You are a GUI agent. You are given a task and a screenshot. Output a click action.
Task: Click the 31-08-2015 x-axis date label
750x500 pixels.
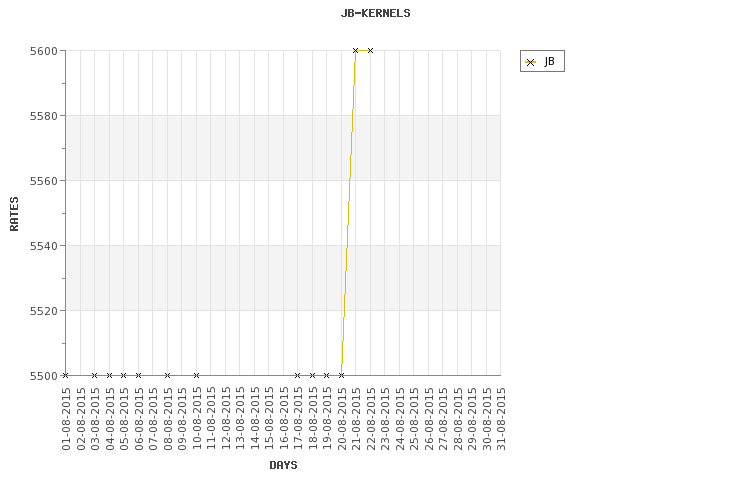501,419
